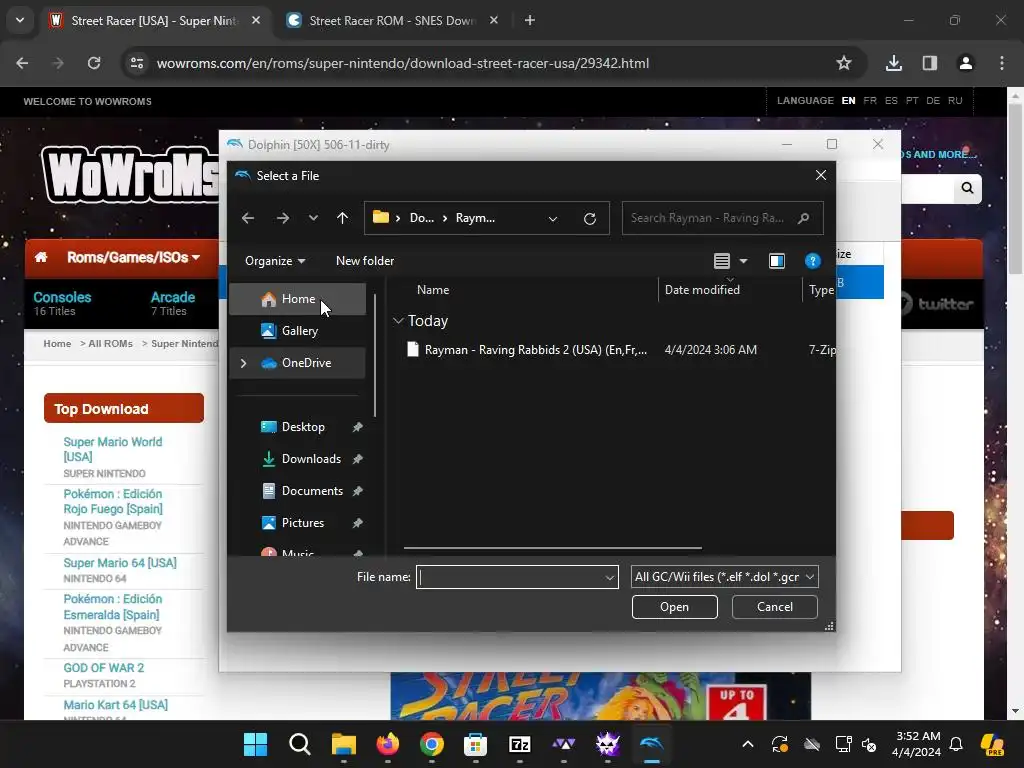Click navigation pane vertical scrollbar
The height and width of the screenshot is (768, 1024).
[375, 355]
